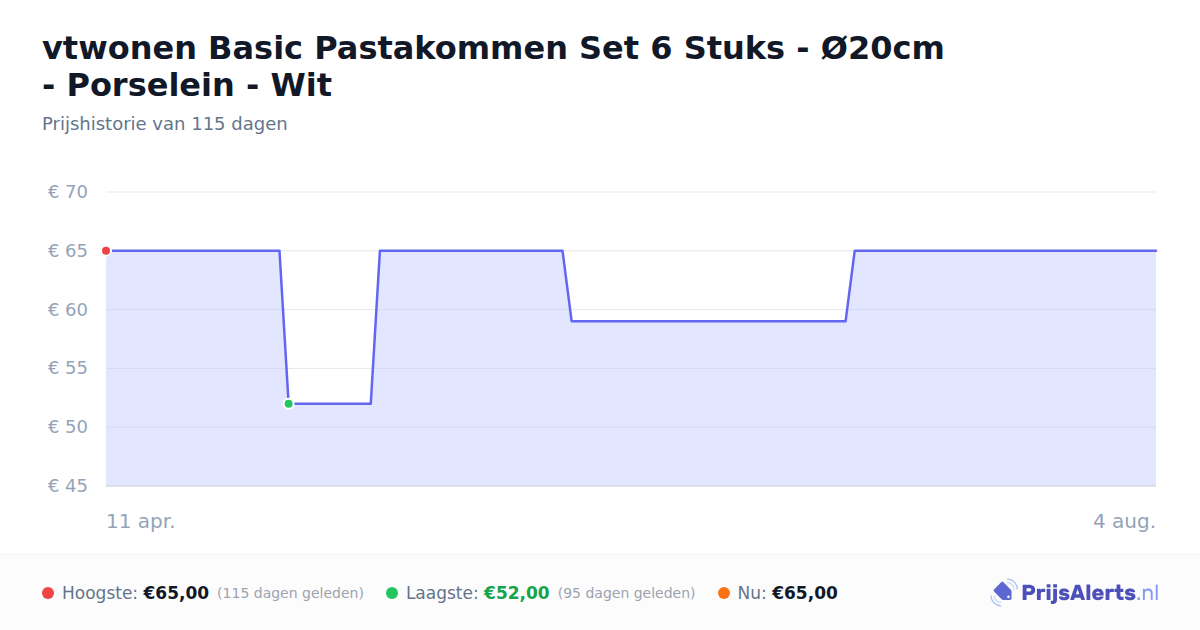Screen dimensions: 1200x630
Task: Click the € 55 axis label
Action: click(67, 368)
